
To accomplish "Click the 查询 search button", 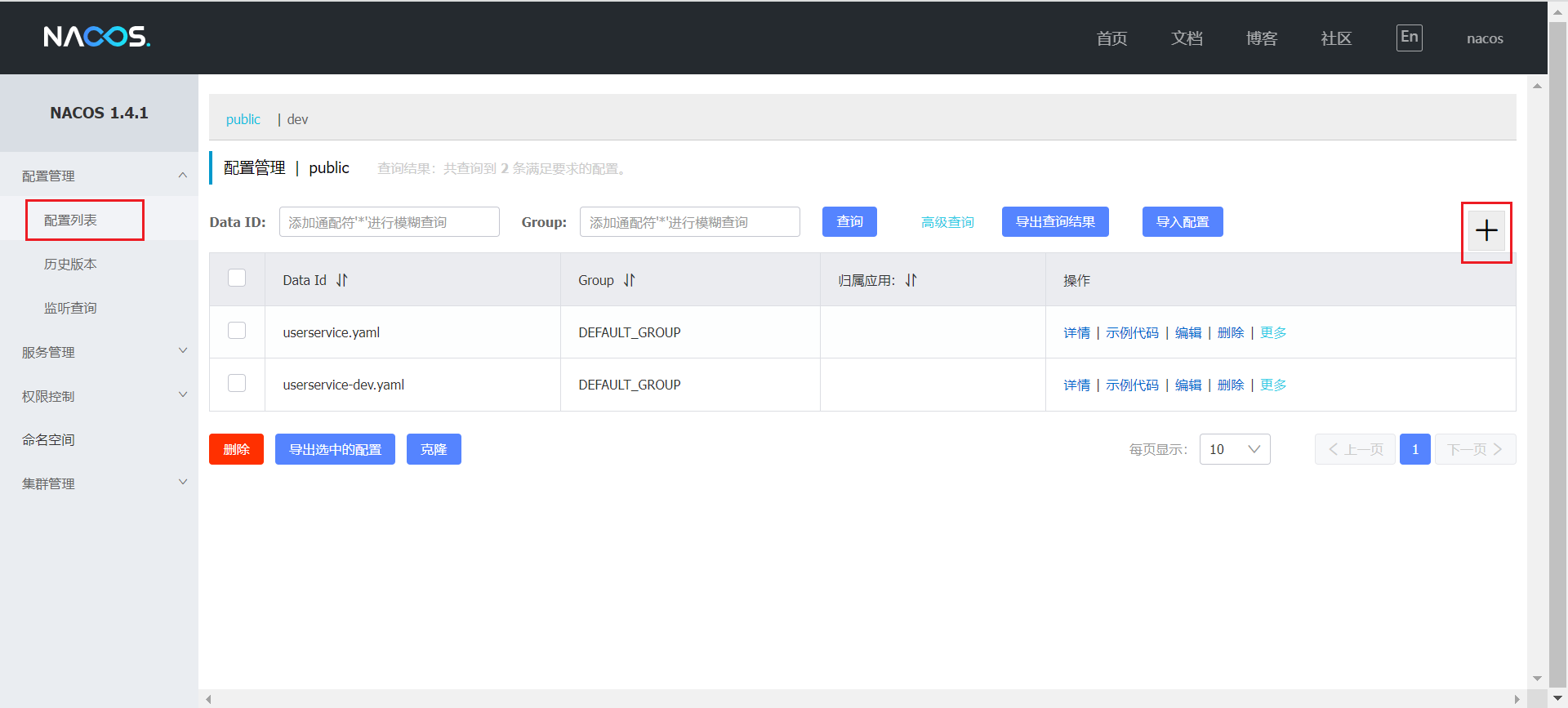I will [x=849, y=222].
